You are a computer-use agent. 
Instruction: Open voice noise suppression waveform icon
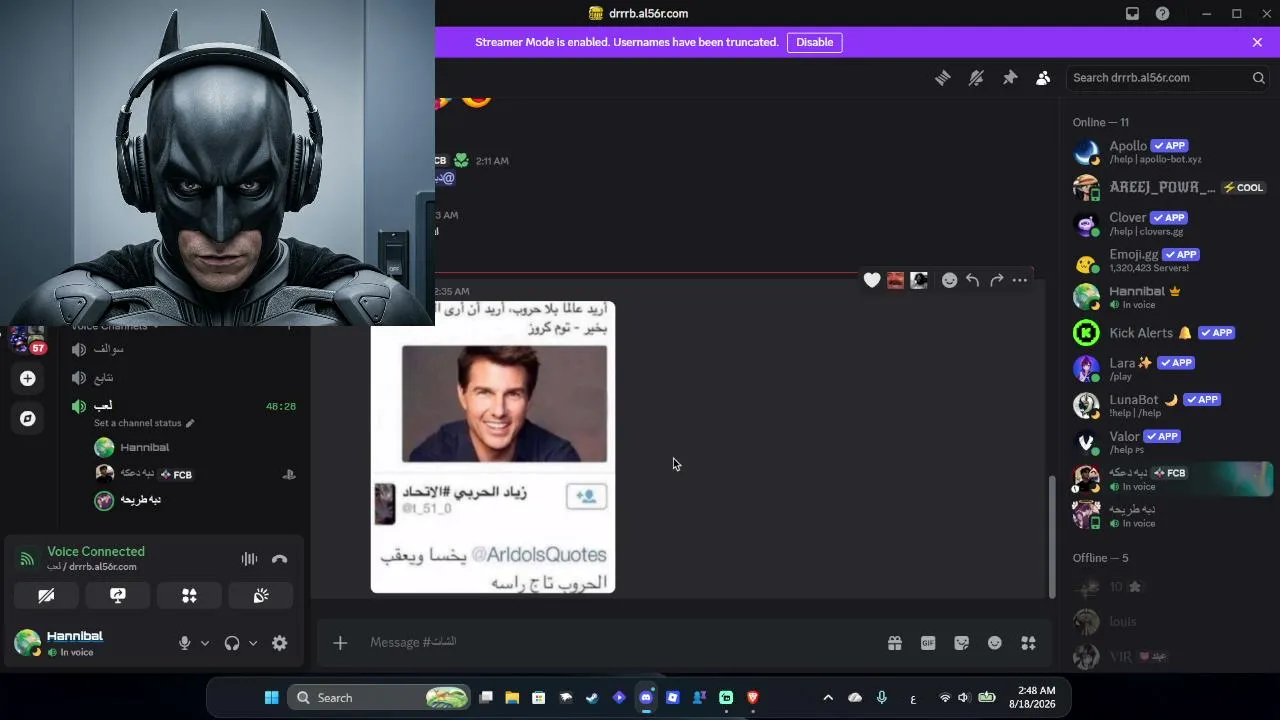point(249,559)
